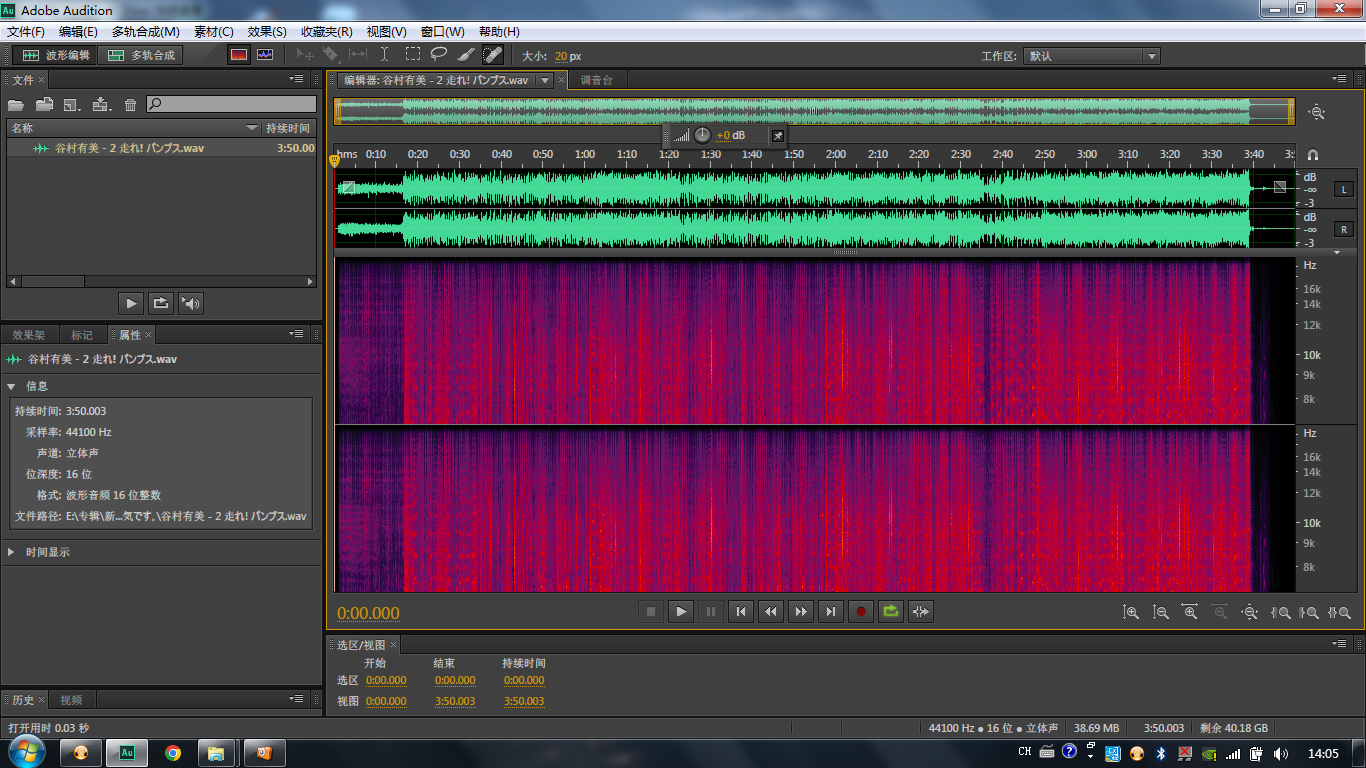Switch to the Mixer tab (调音台)
Screen dimensions: 1366x768
[x=596, y=80]
